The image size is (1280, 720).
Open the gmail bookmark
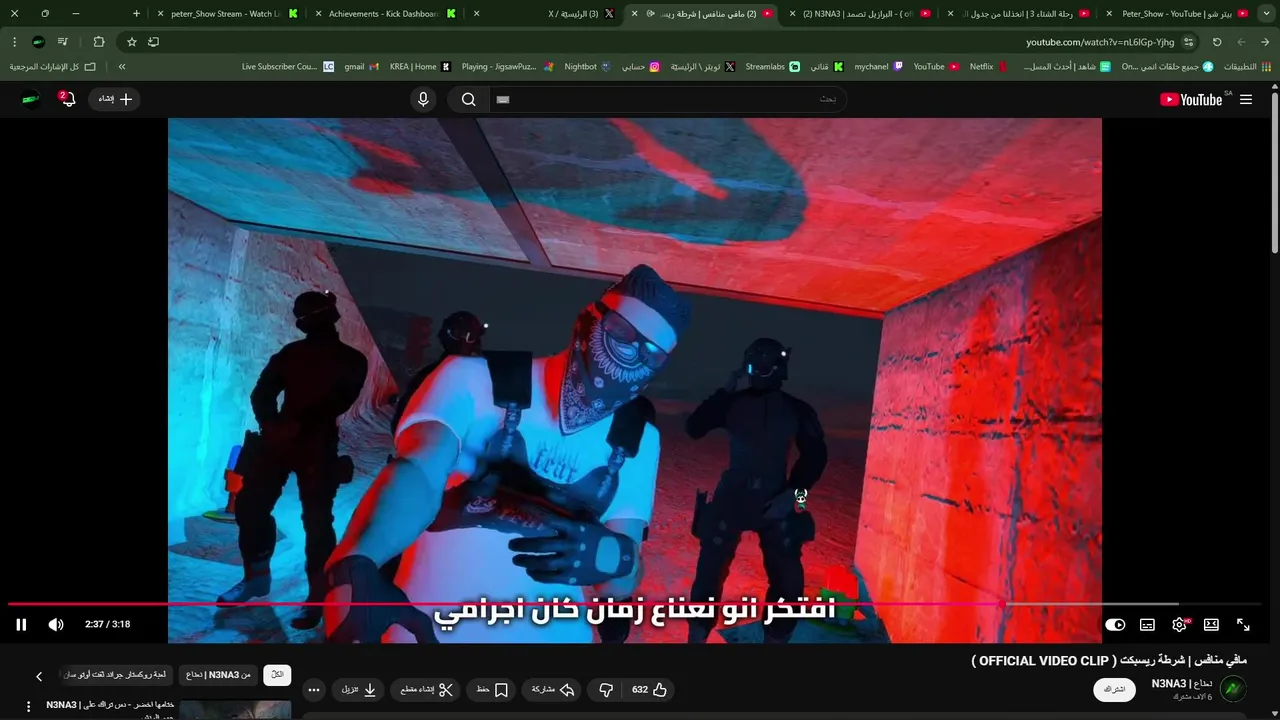tap(361, 67)
